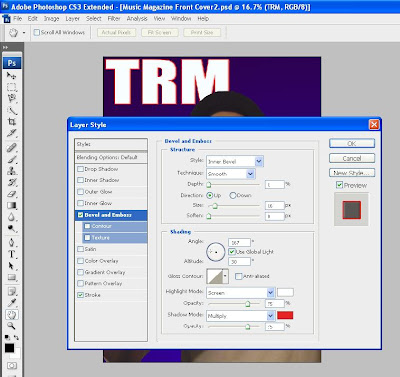The image size is (400, 377).
Task: Open the Highlight Mode Screen dropdown
Action: 240,293
